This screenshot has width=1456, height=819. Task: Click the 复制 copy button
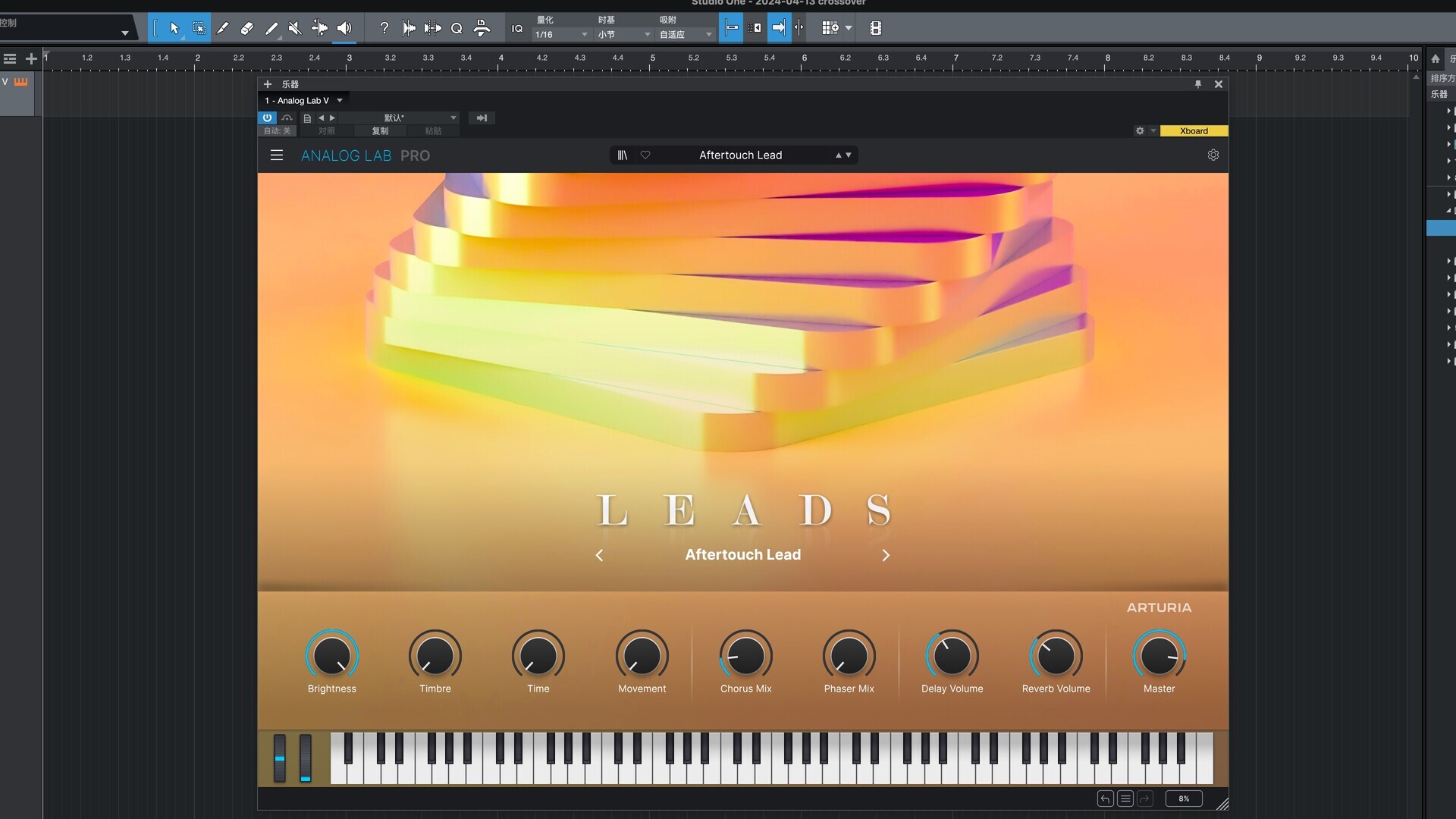[x=380, y=131]
